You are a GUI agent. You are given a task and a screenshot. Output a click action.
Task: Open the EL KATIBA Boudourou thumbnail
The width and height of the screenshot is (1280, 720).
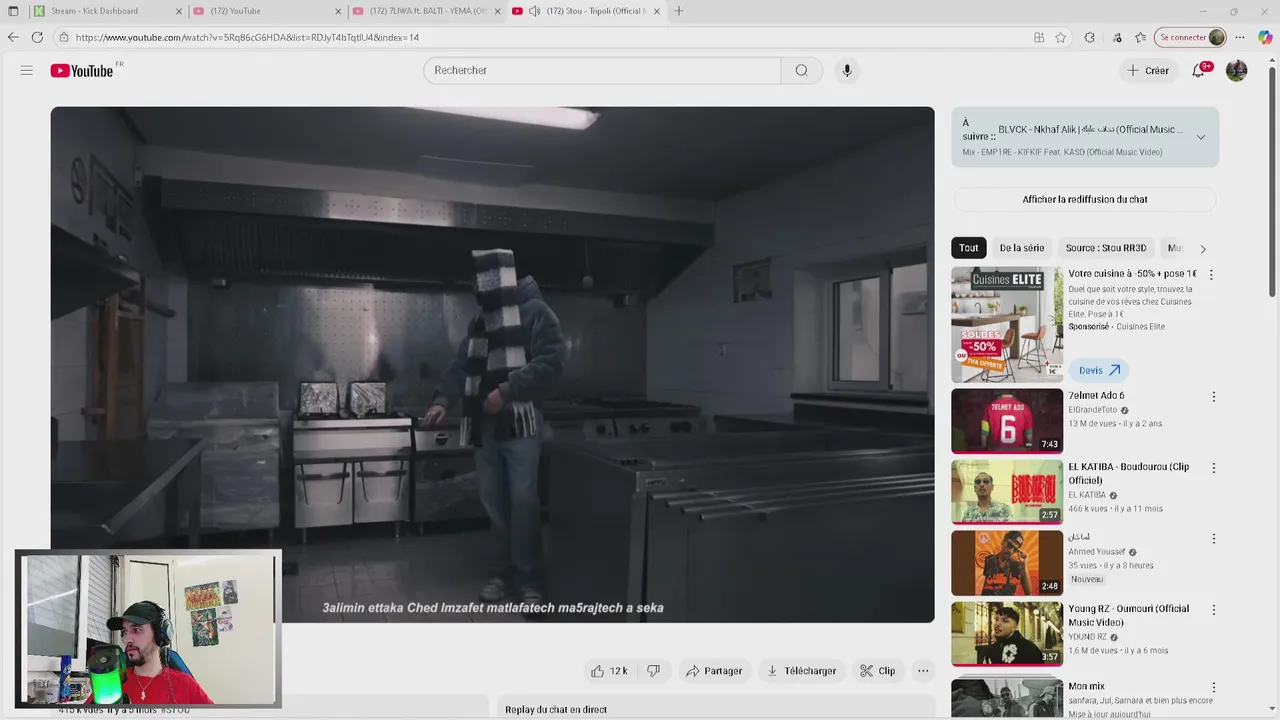click(x=1007, y=492)
